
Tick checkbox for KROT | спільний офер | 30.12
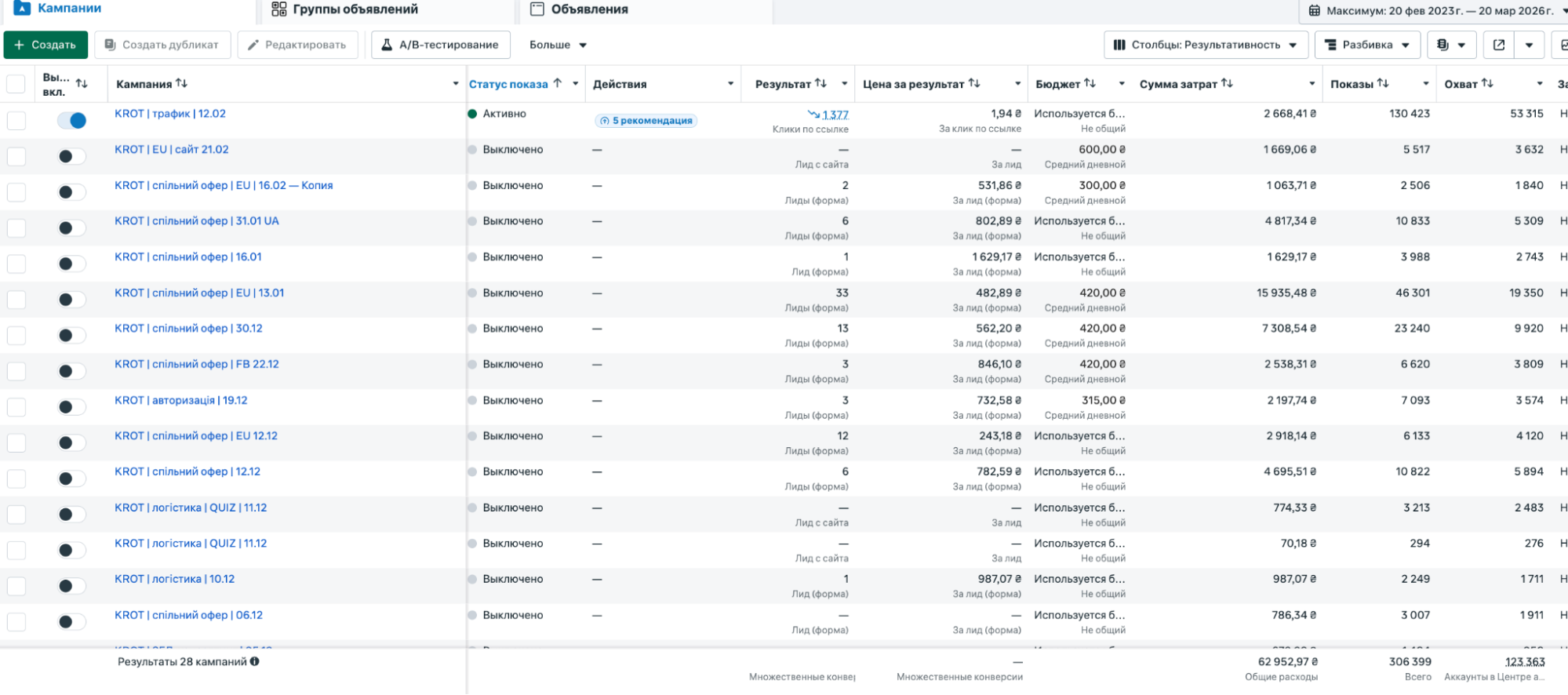(x=16, y=335)
